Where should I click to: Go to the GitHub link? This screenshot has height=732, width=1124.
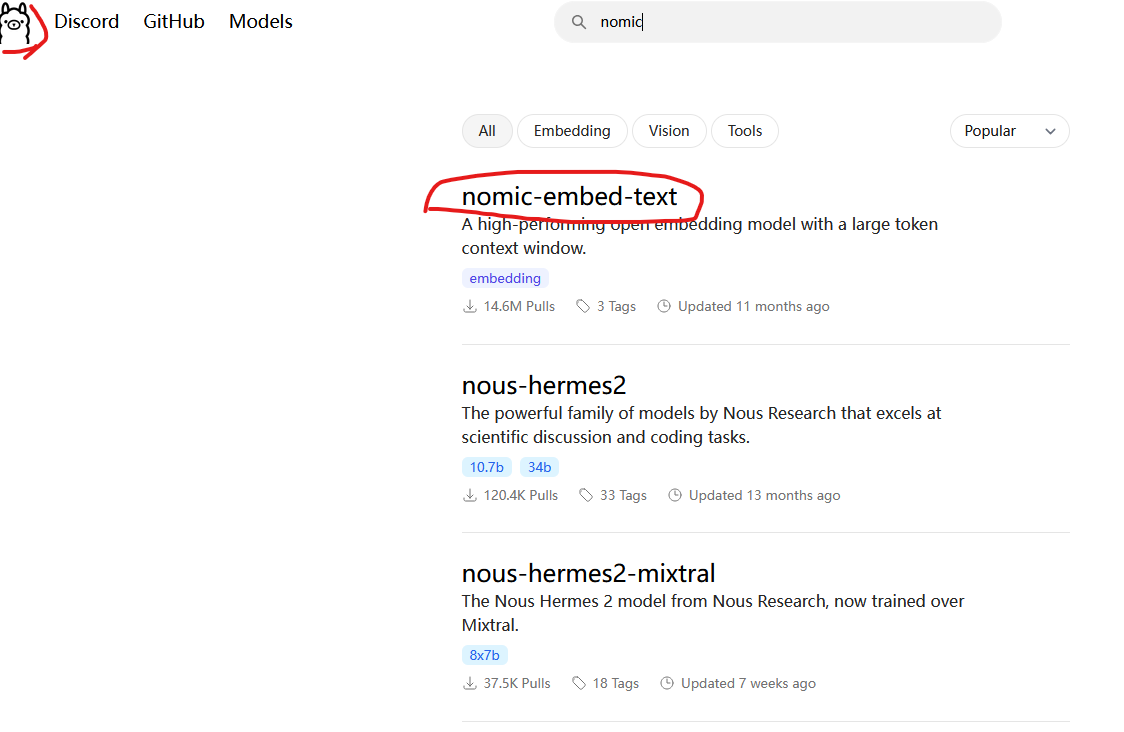click(x=174, y=21)
